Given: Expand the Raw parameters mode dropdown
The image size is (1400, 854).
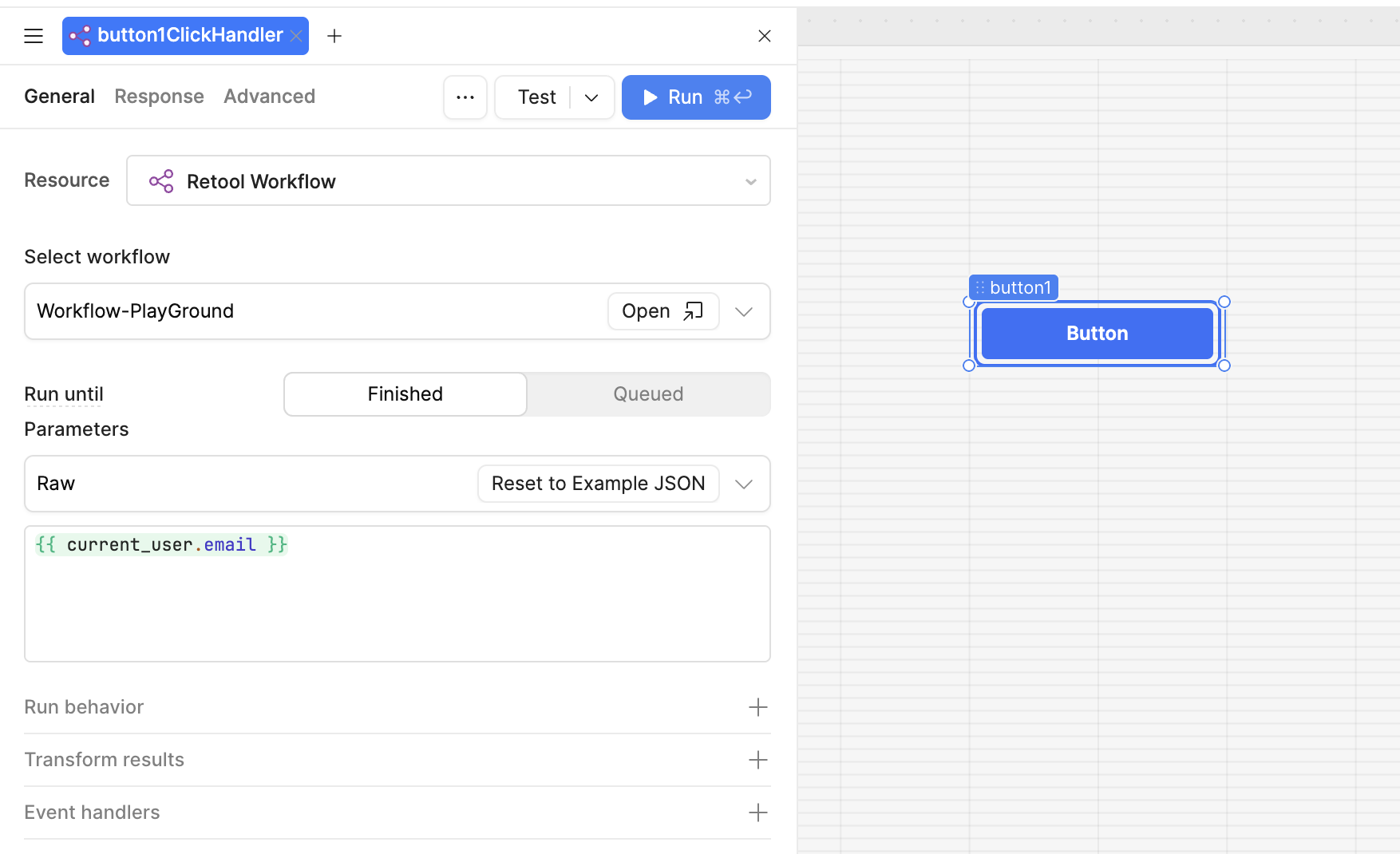Looking at the screenshot, I should (x=744, y=484).
